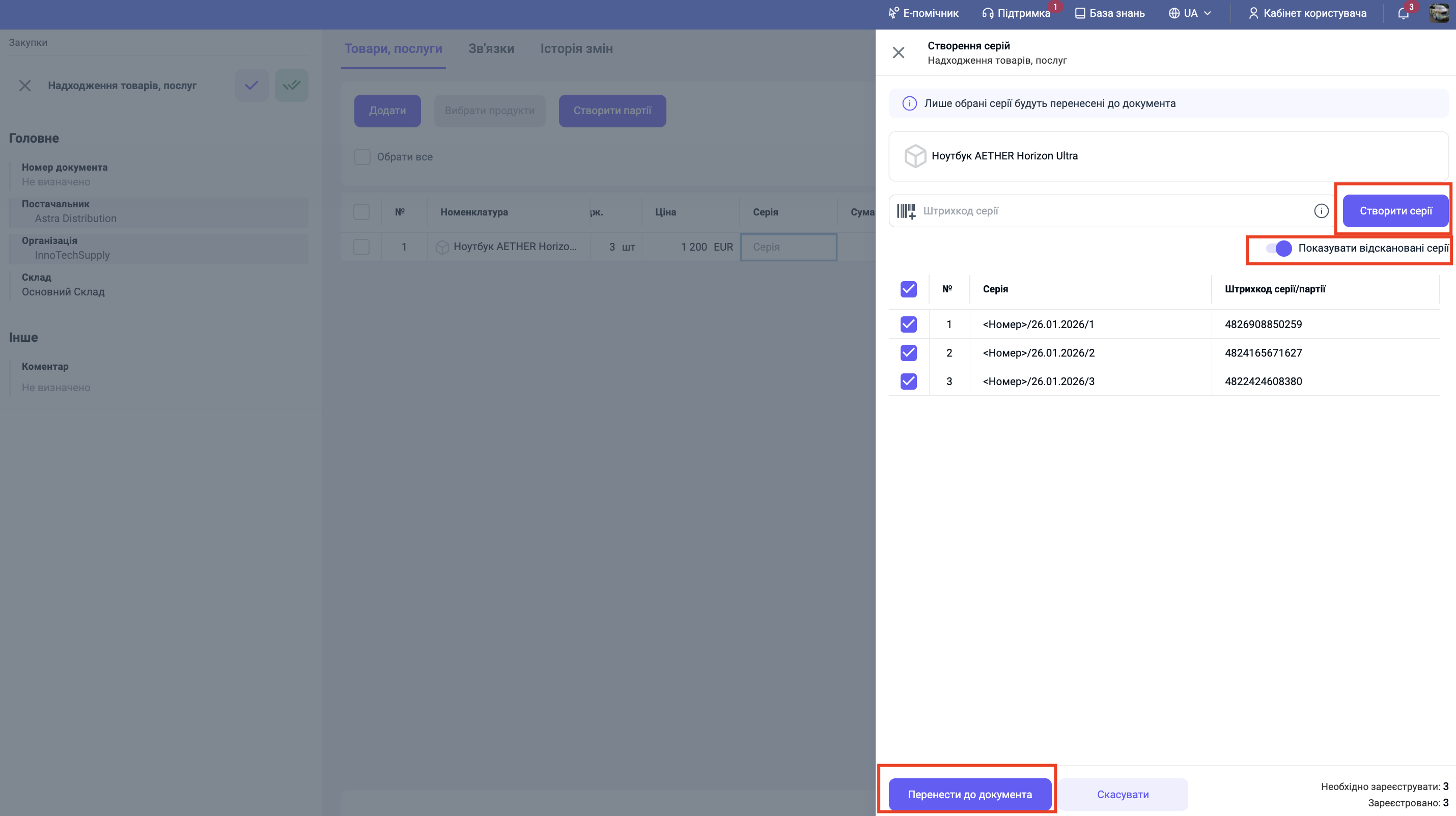Uncheck series row 2 checkbox
The image size is (1456, 816).
(908, 353)
